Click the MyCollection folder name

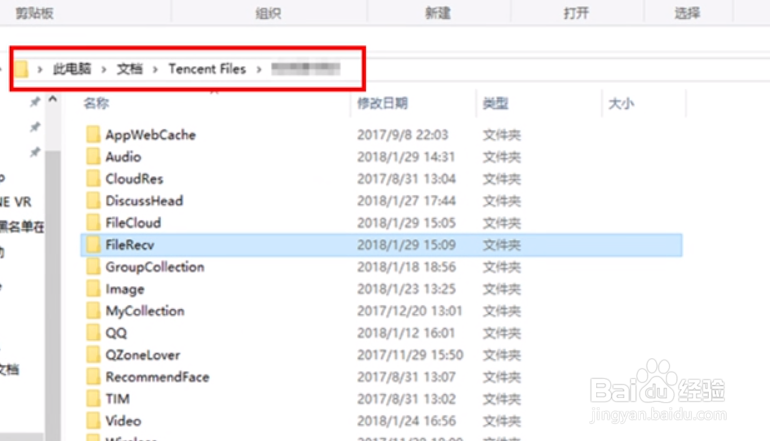coord(145,311)
